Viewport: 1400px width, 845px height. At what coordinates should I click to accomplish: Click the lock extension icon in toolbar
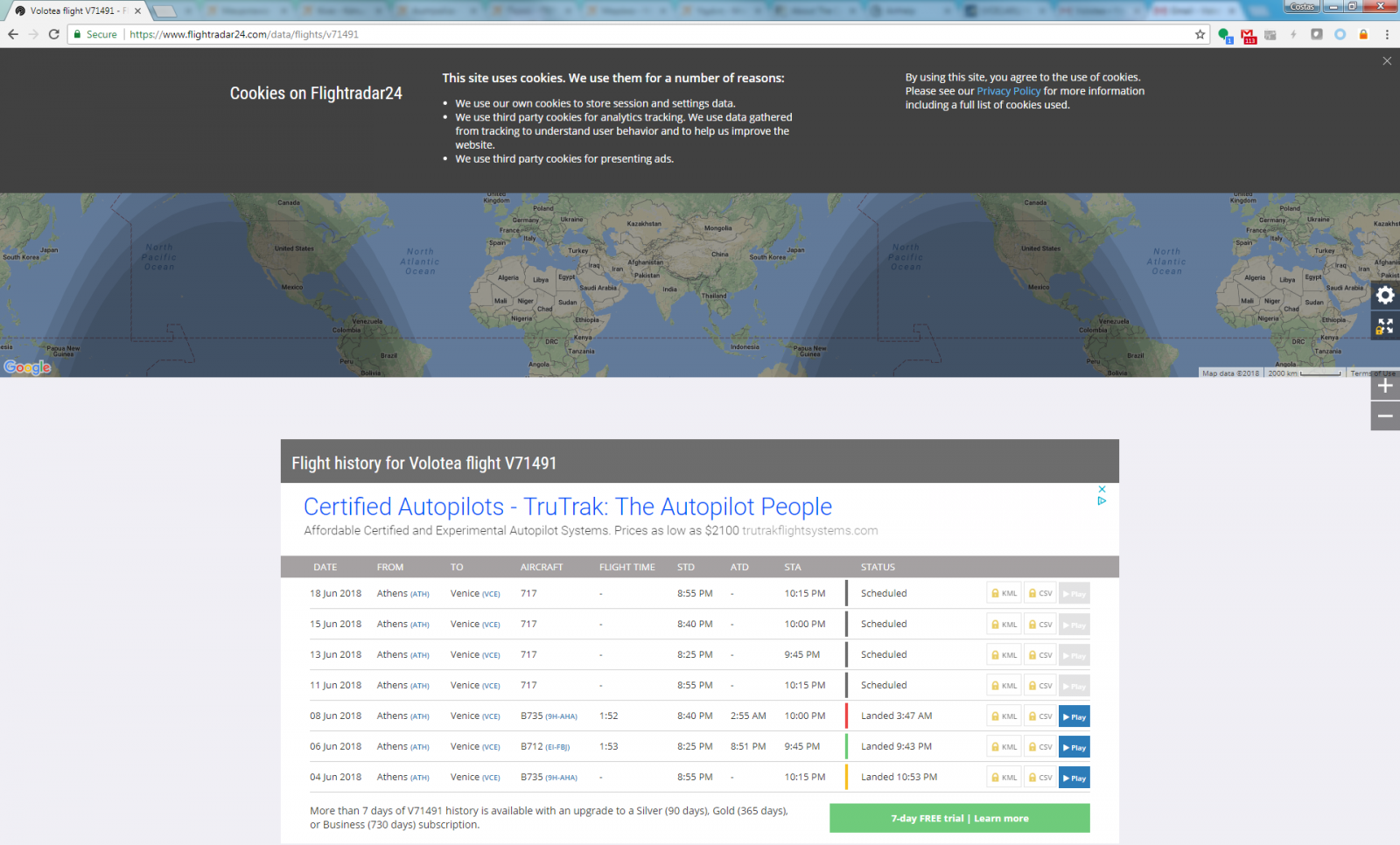pos(1363,34)
